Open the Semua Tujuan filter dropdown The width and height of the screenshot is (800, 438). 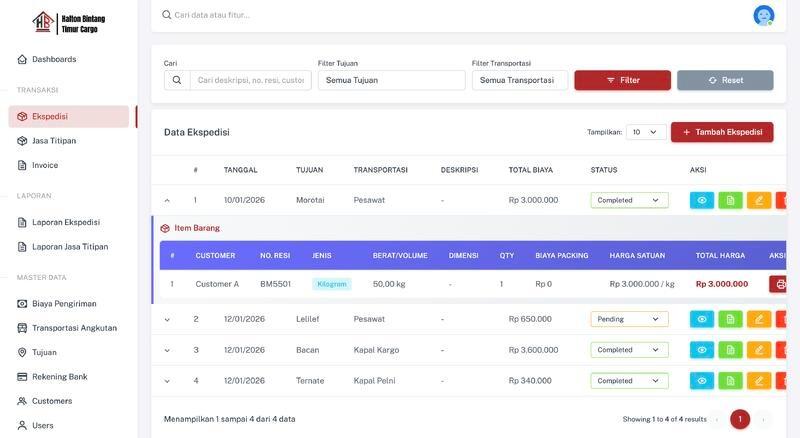[391, 80]
